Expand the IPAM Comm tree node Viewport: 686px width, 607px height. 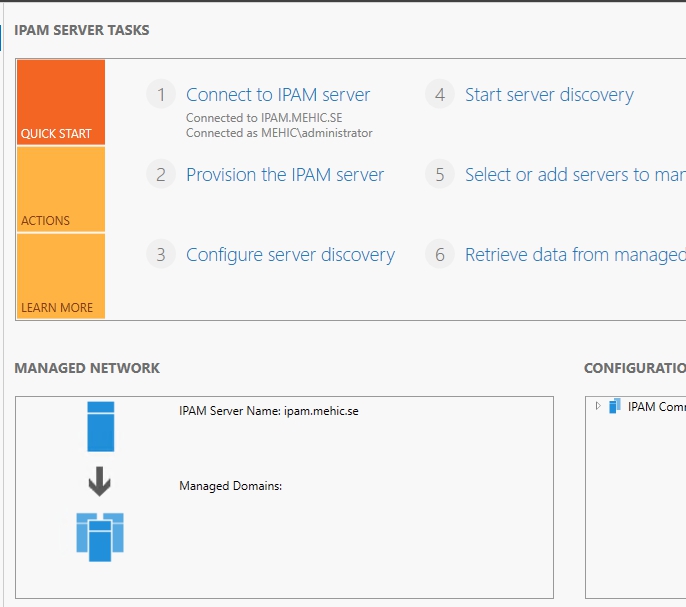pos(598,406)
